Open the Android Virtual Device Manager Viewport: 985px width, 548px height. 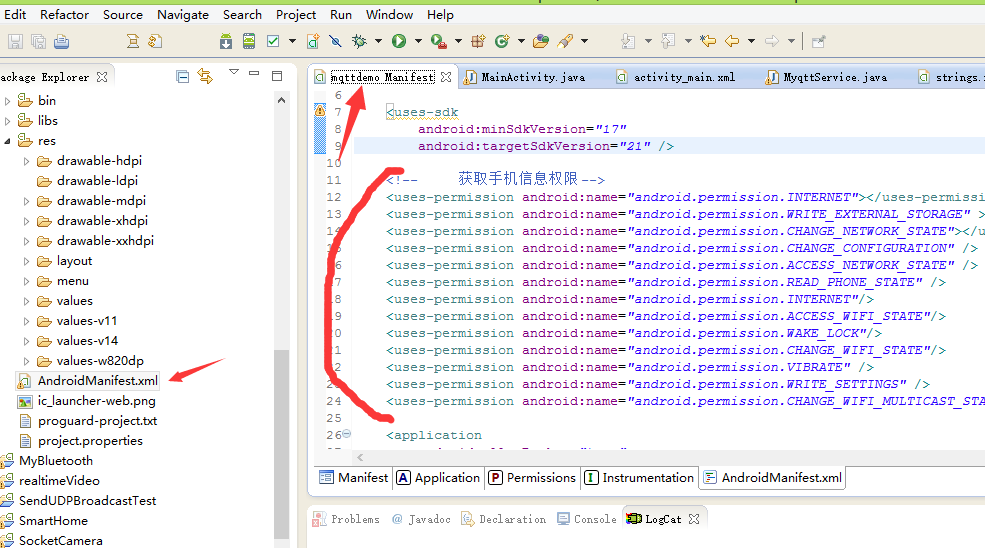tap(249, 41)
